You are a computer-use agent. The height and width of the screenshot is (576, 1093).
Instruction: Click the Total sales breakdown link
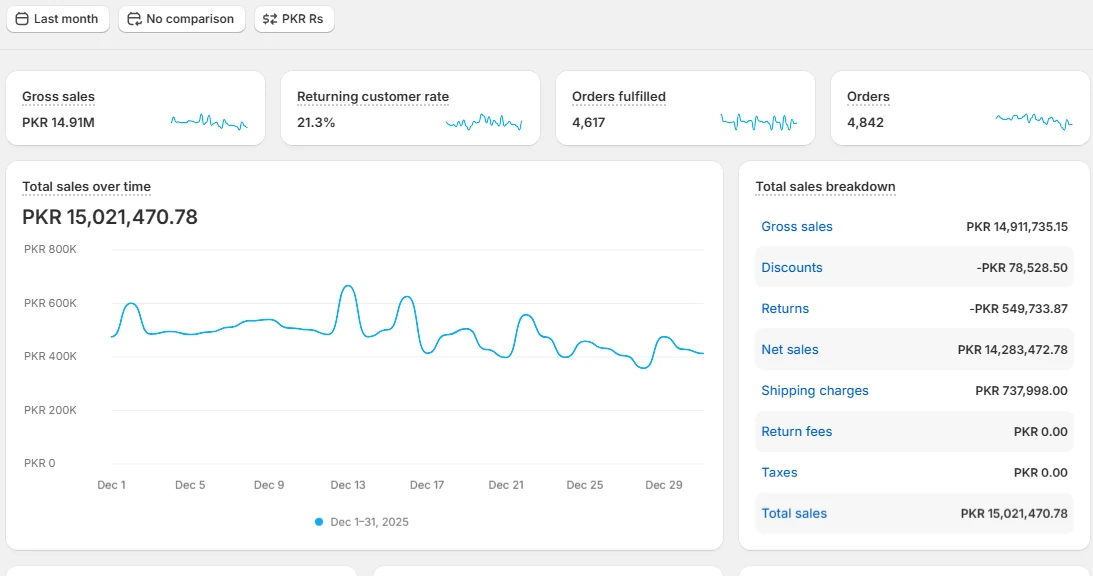794,514
